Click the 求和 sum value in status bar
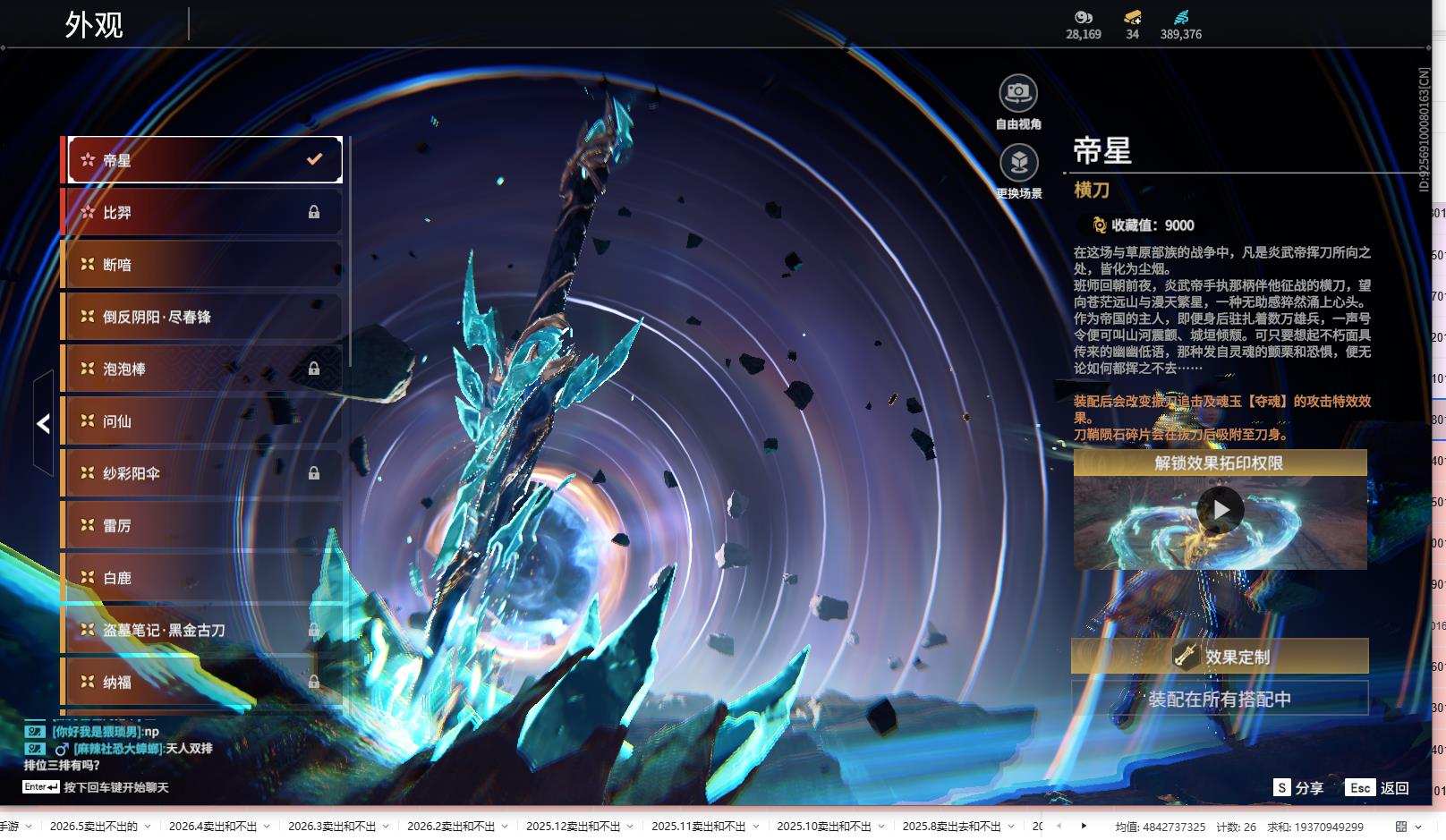Screen dimensions: 1446x840 [1315, 827]
